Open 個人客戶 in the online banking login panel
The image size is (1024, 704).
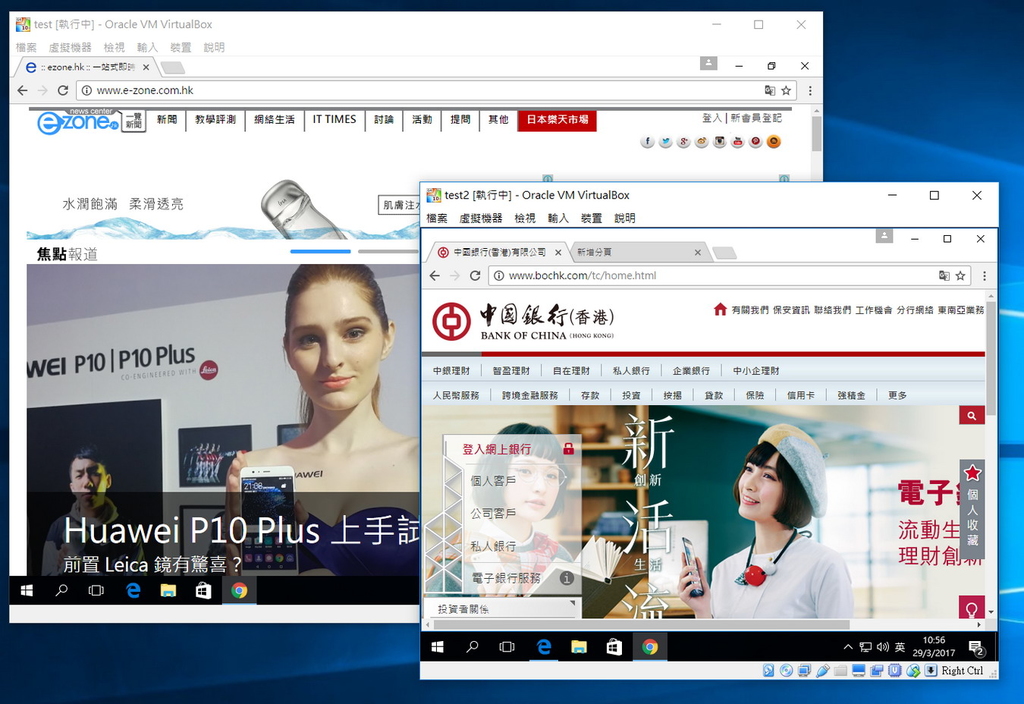[x=493, y=481]
